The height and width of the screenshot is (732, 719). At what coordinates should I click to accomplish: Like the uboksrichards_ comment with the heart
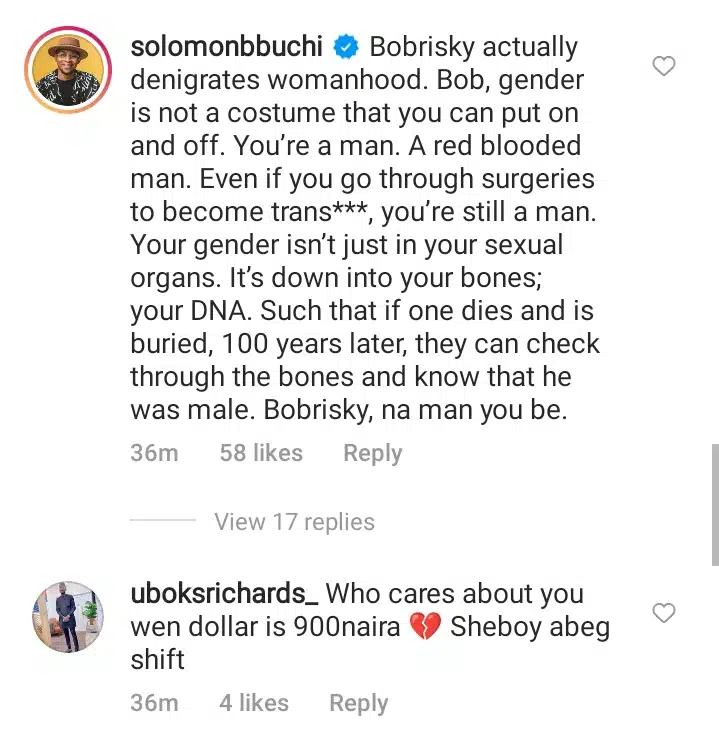pyautogui.click(x=664, y=612)
